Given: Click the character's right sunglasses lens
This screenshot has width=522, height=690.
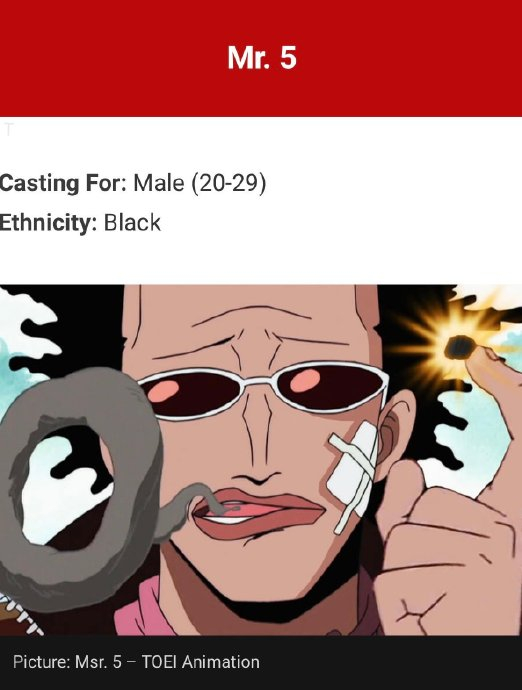Looking at the screenshot, I should (329, 384).
